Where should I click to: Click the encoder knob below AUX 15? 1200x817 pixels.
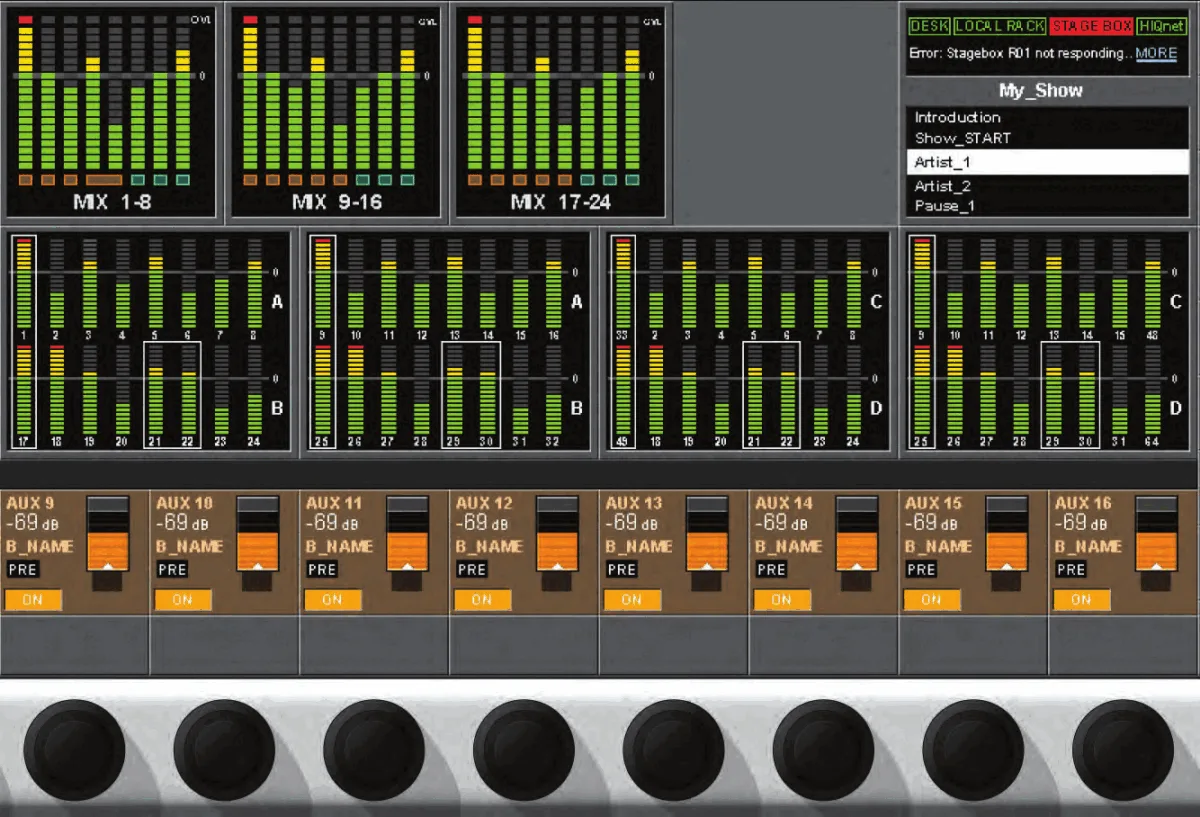[x=974, y=750]
